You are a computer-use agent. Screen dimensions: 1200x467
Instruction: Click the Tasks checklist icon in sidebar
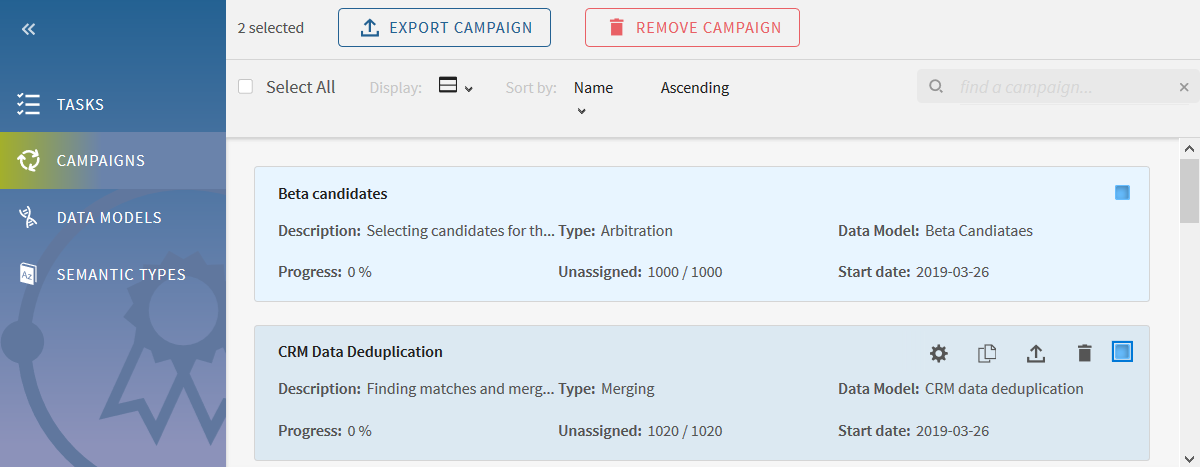(x=28, y=105)
